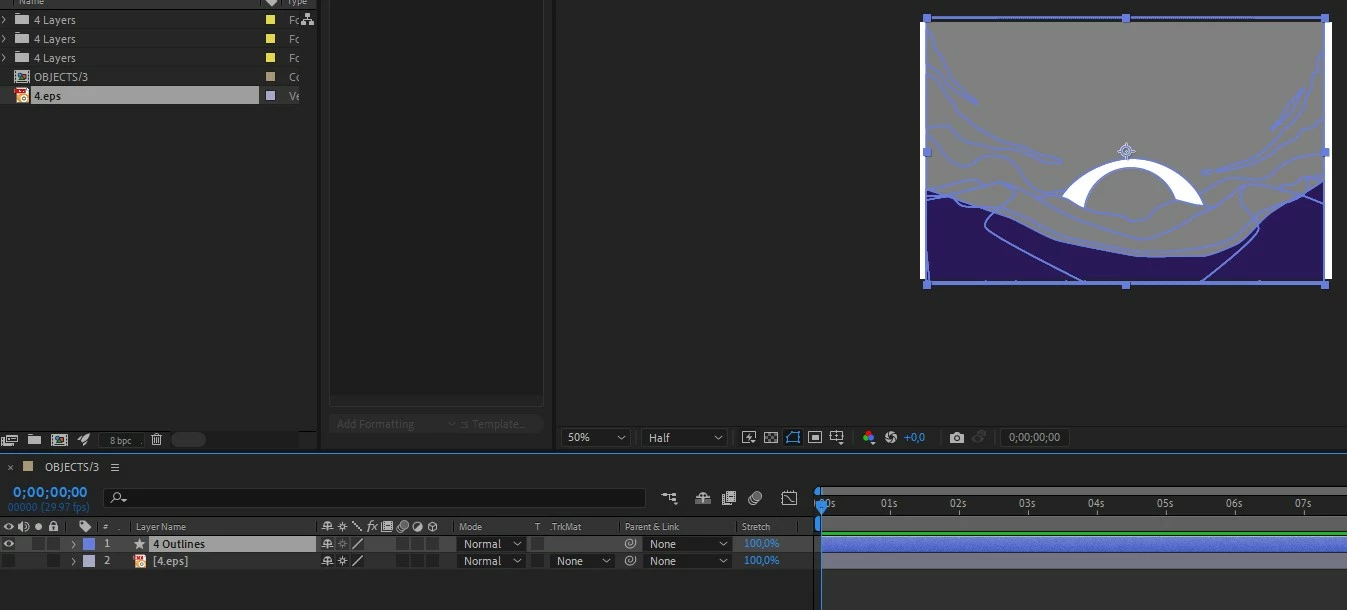
Task: Expand the 4 Outlines layer properties
Action: pyautogui.click(x=73, y=544)
